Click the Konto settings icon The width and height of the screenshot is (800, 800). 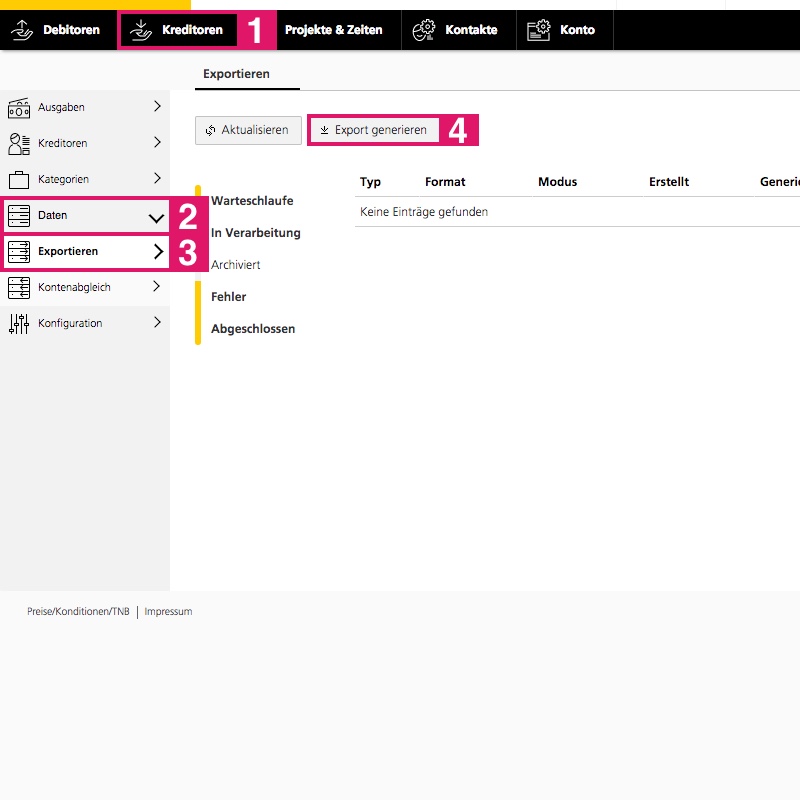pyautogui.click(x=539, y=30)
